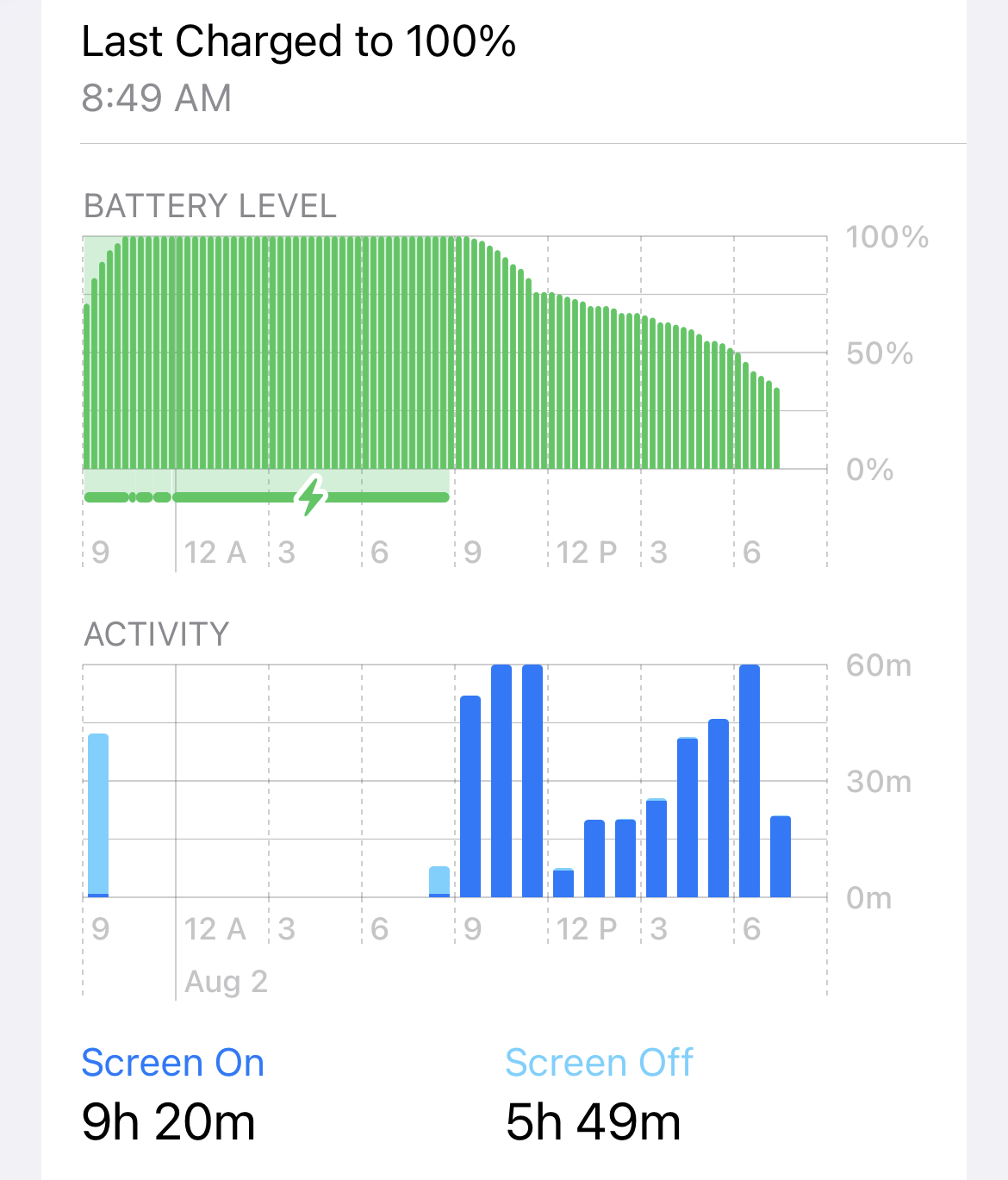Viewport: 1008px width, 1180px height.
Task: Select the 9h 20m screen on time
Action: click(x=169, y=1122)
